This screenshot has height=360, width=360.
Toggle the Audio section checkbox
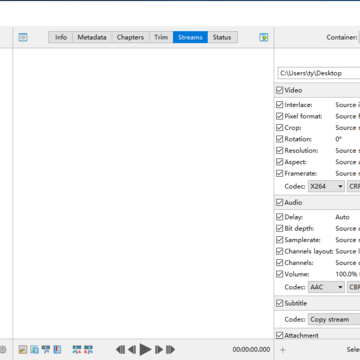[x=279, y=202]
